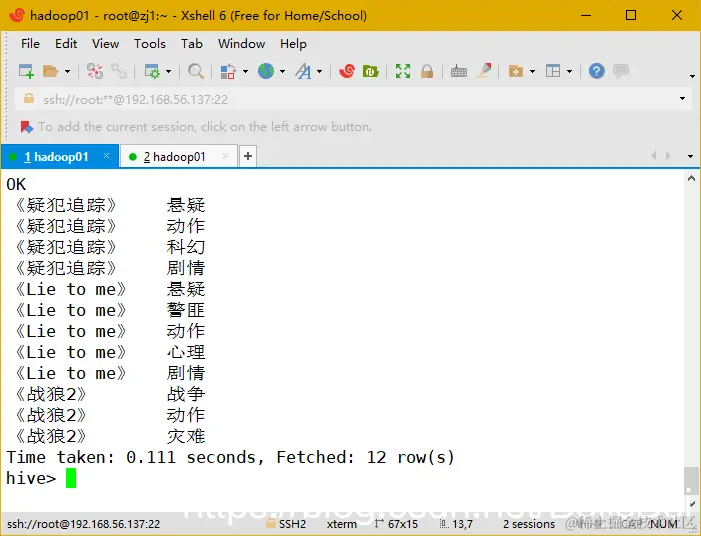Click the terminal scrollbar up arrow
This screenshot has width=701, height=536.
click(x=691, y=178)
